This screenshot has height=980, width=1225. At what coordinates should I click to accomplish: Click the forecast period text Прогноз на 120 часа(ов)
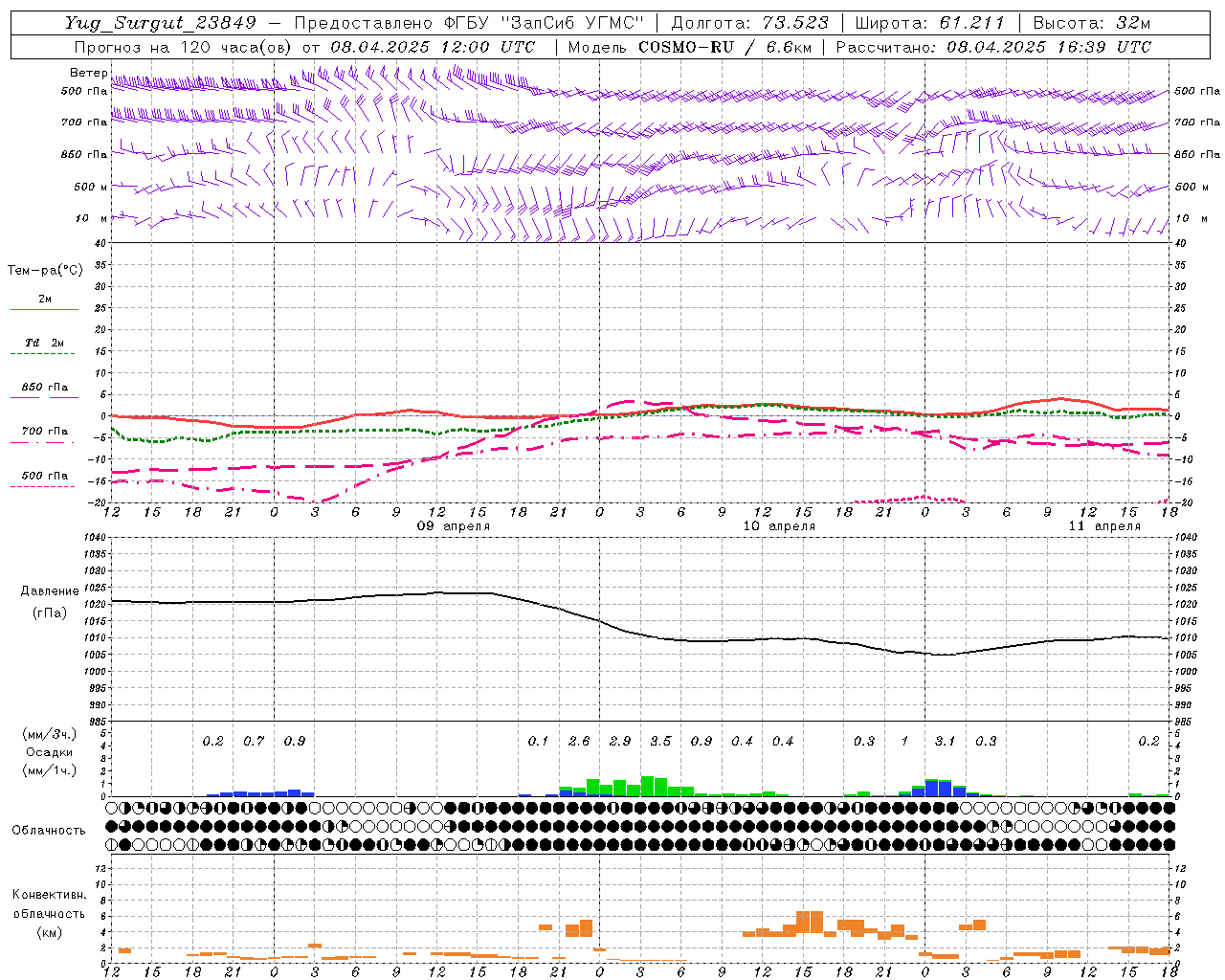click(x=183, y=47)
